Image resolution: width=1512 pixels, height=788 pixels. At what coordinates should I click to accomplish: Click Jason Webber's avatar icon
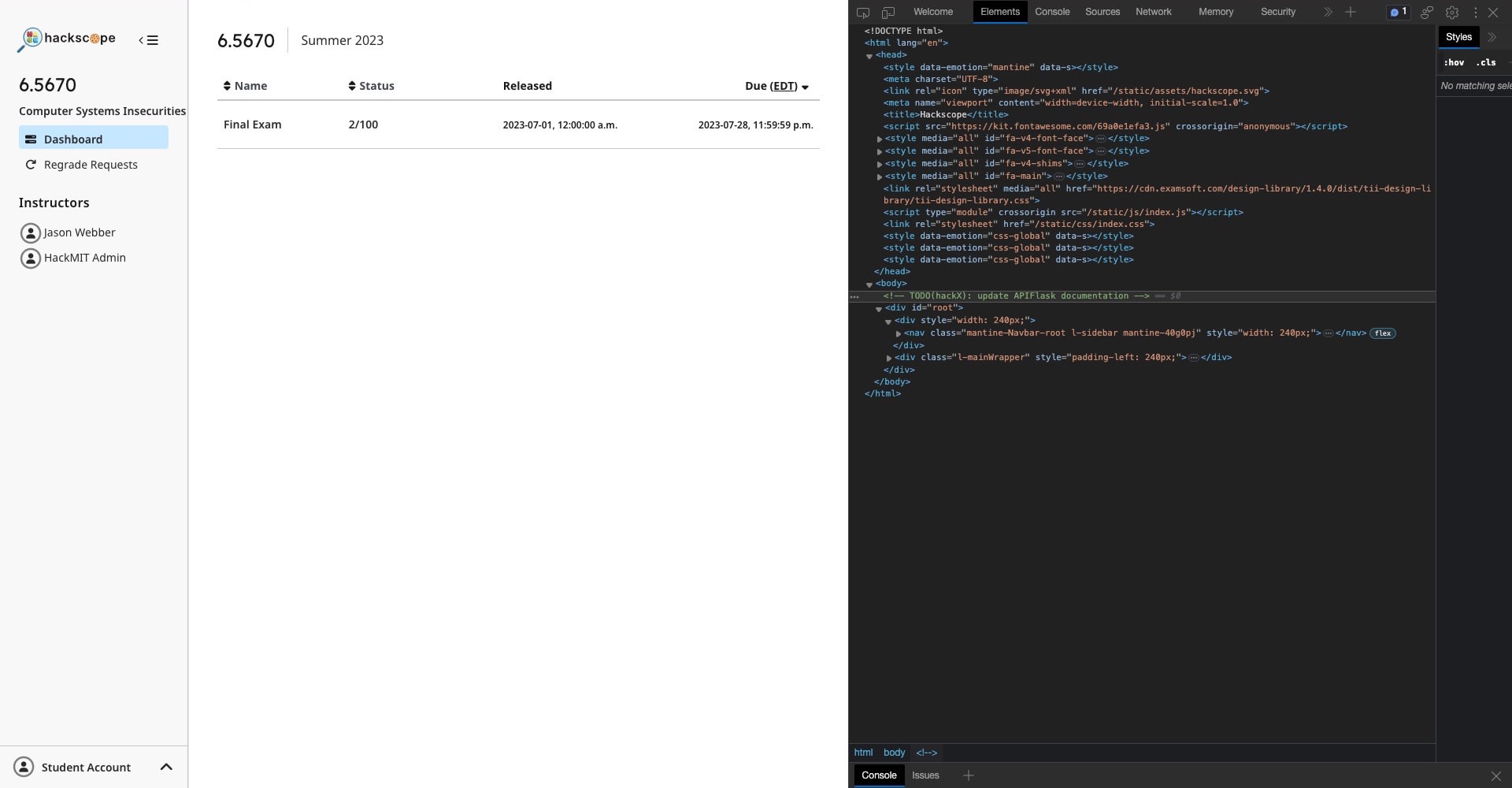30,233
